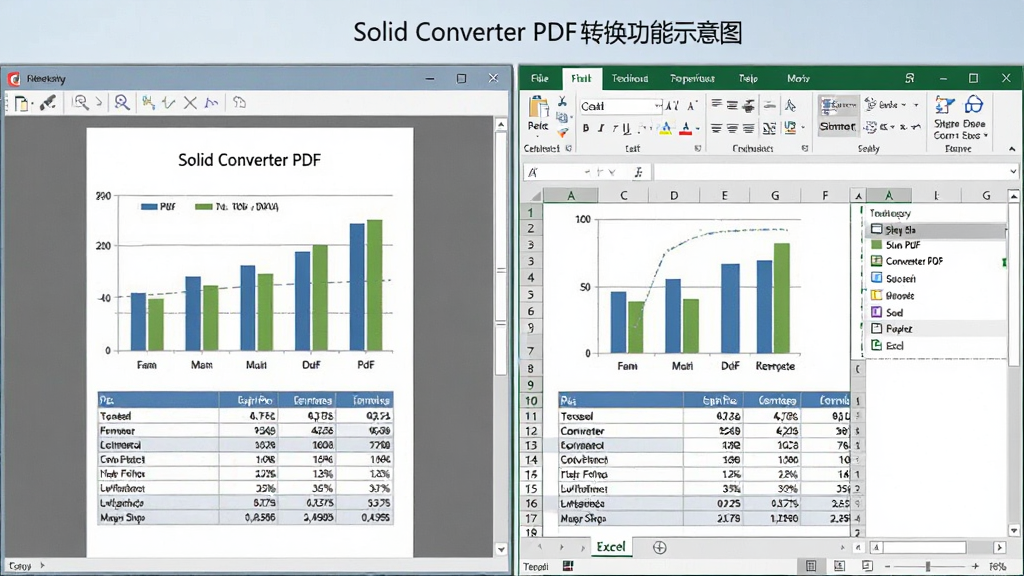
Task: Click the Share icon in Excel ribbon
Action: tap(944, 105)
